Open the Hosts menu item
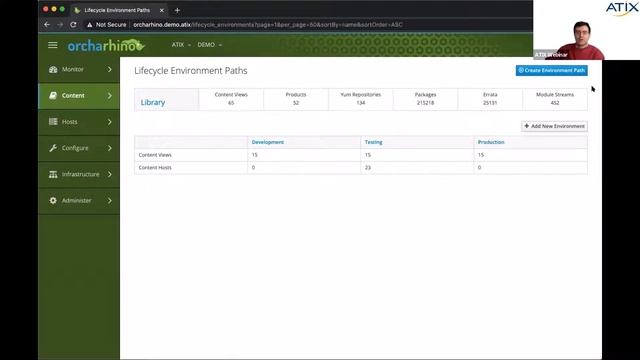 point(79,122)
